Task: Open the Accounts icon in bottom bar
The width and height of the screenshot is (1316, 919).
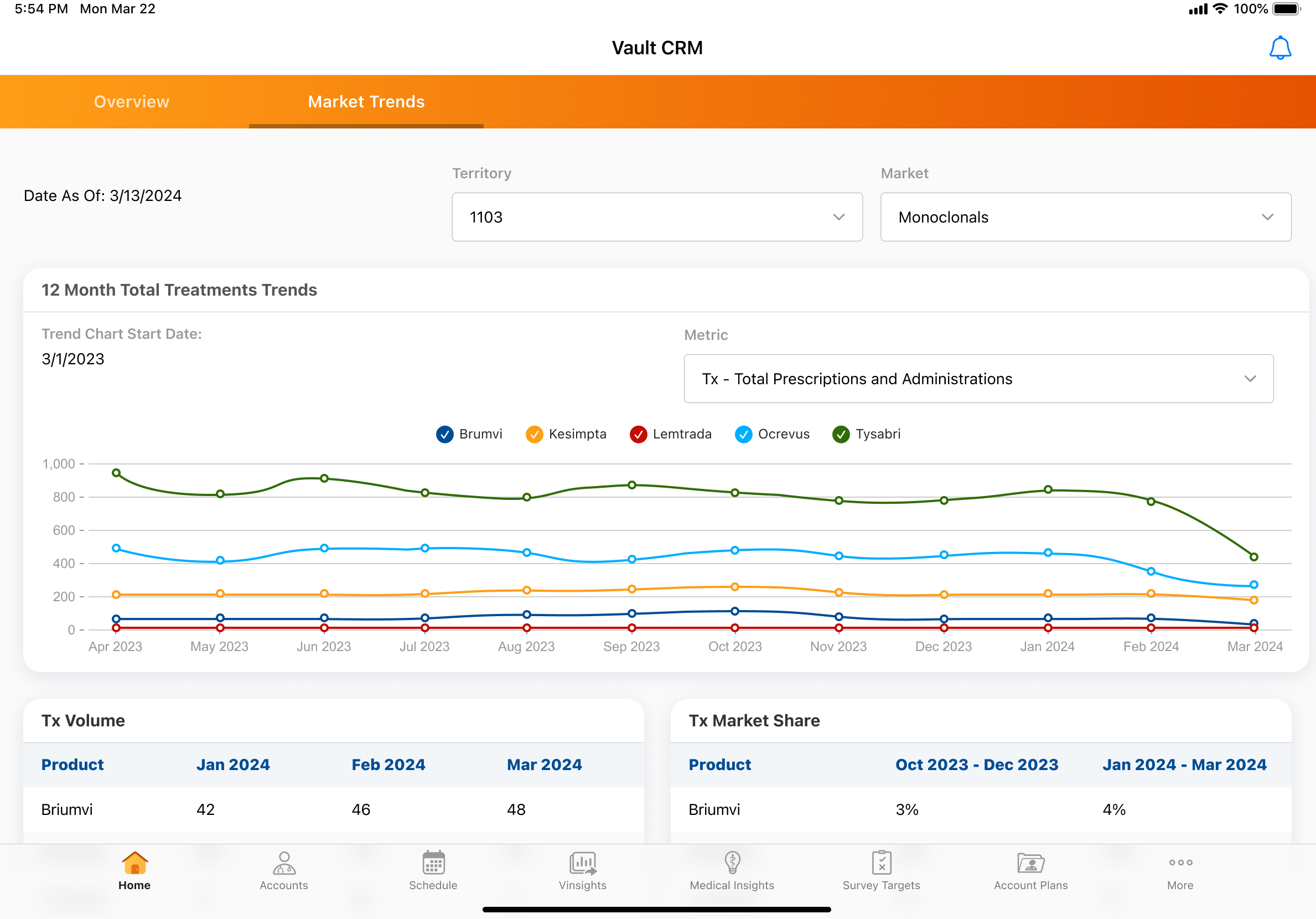Action: [x=284, y=863]
